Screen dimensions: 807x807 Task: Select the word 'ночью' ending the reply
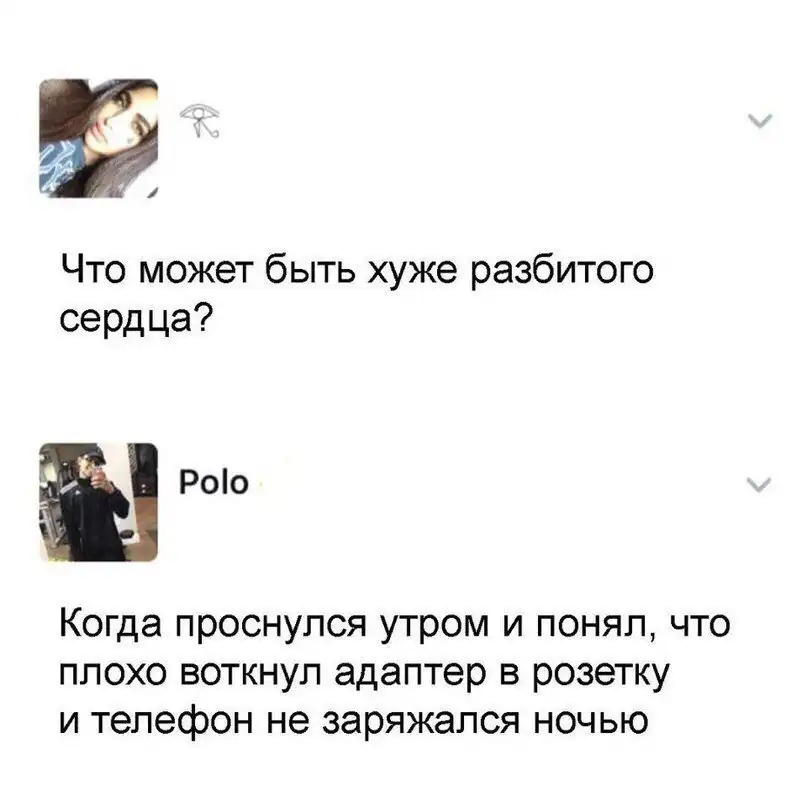pyautogui.click(x=591, y=721)
